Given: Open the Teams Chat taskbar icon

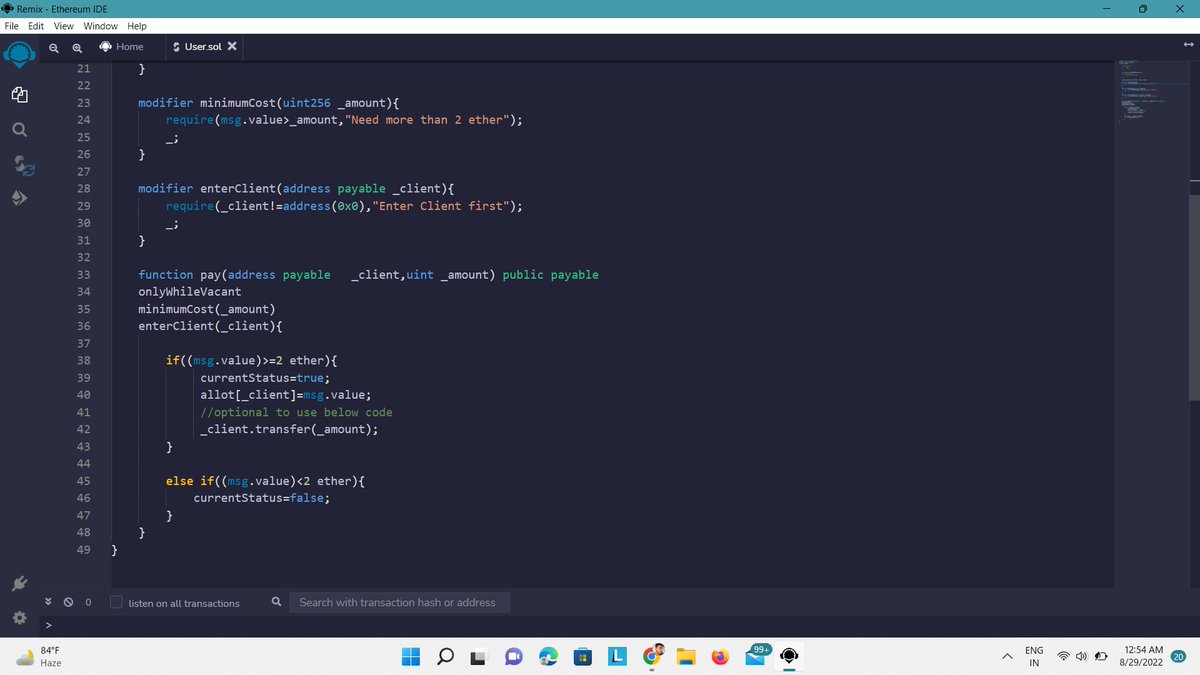Looking at the screenshot, I should [x=514, y=657].
